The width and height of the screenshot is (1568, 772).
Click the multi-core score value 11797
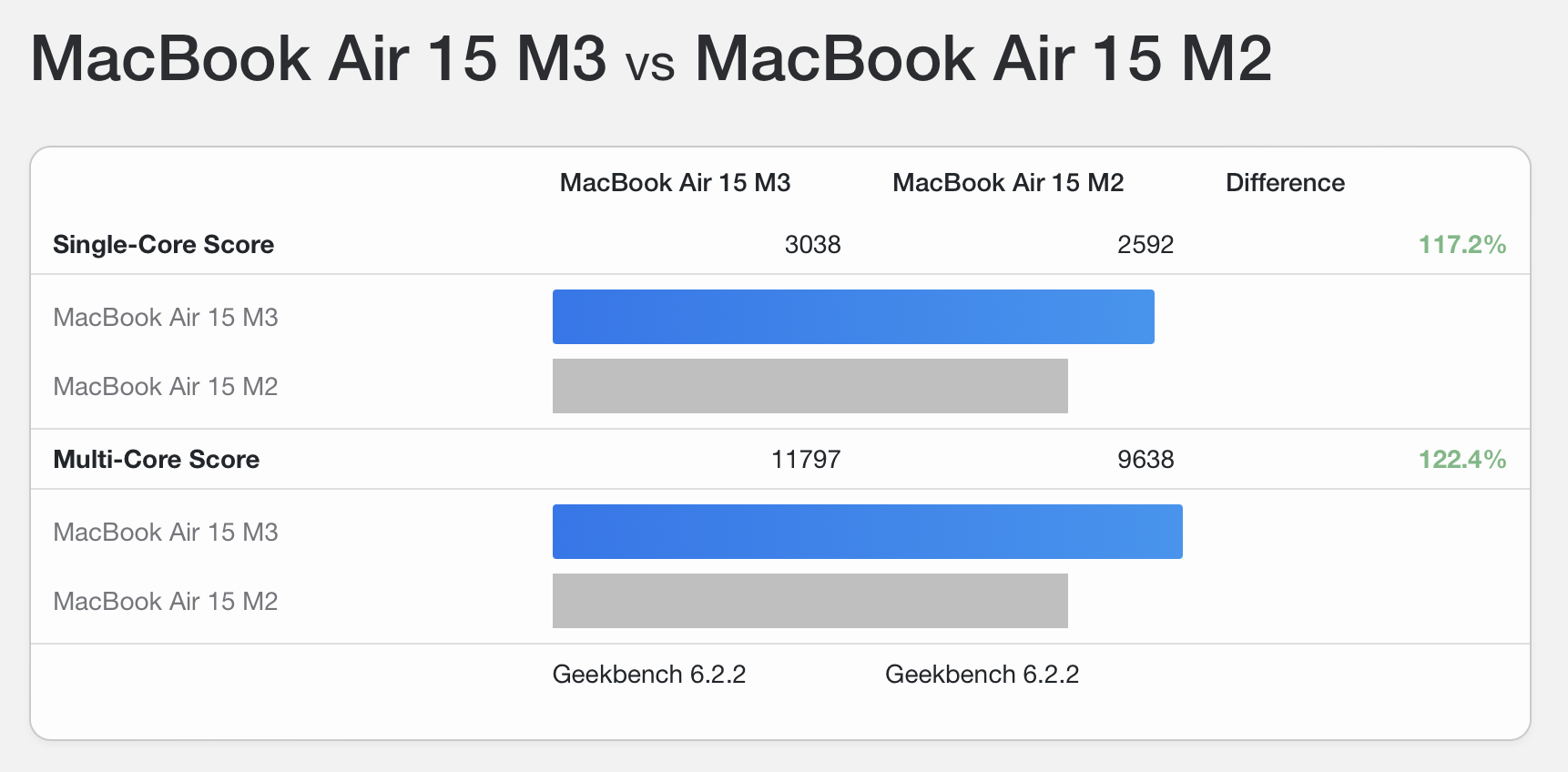[x=806, y=460]
